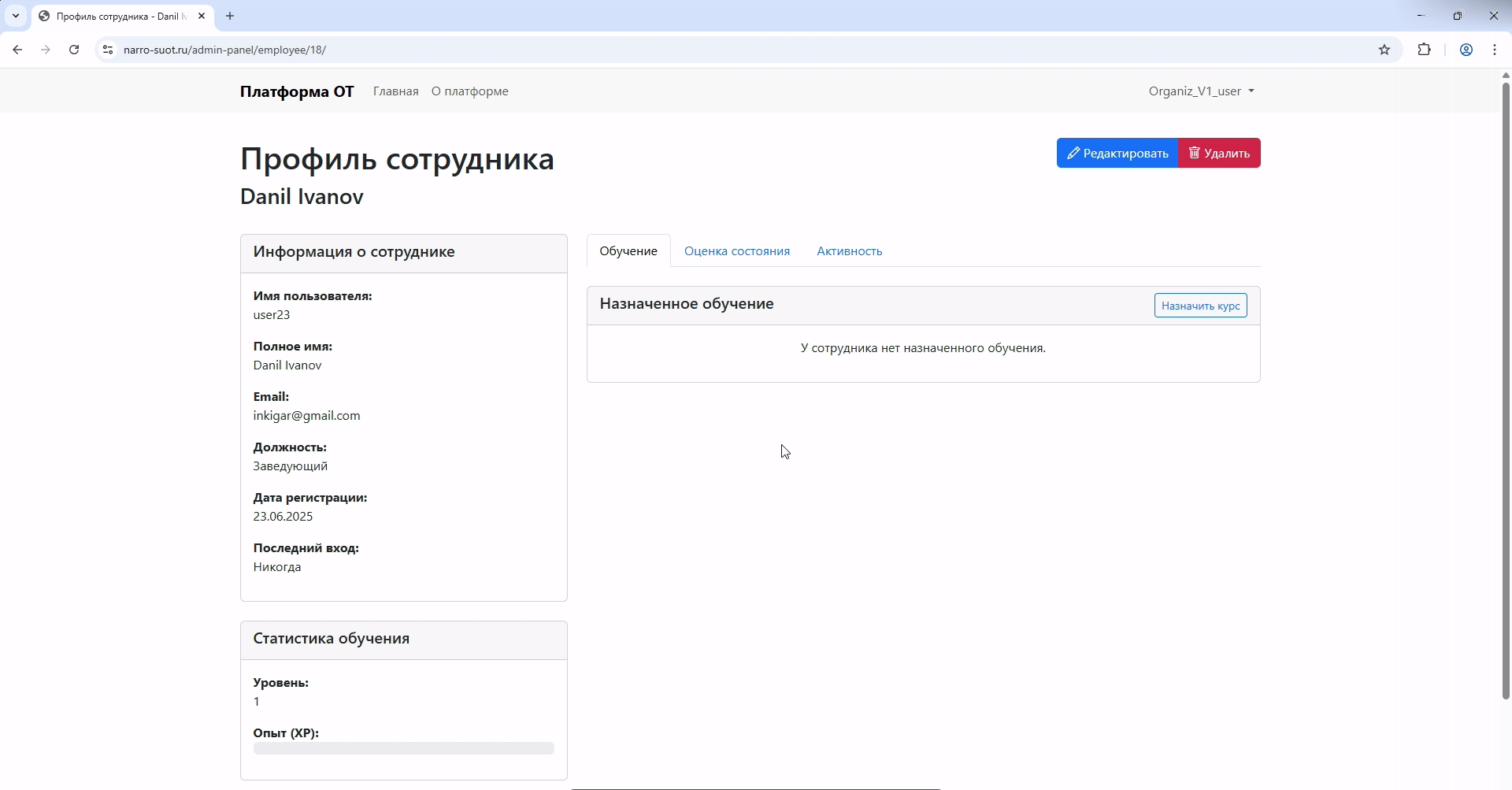Open the browser profile account icon

1466,49
